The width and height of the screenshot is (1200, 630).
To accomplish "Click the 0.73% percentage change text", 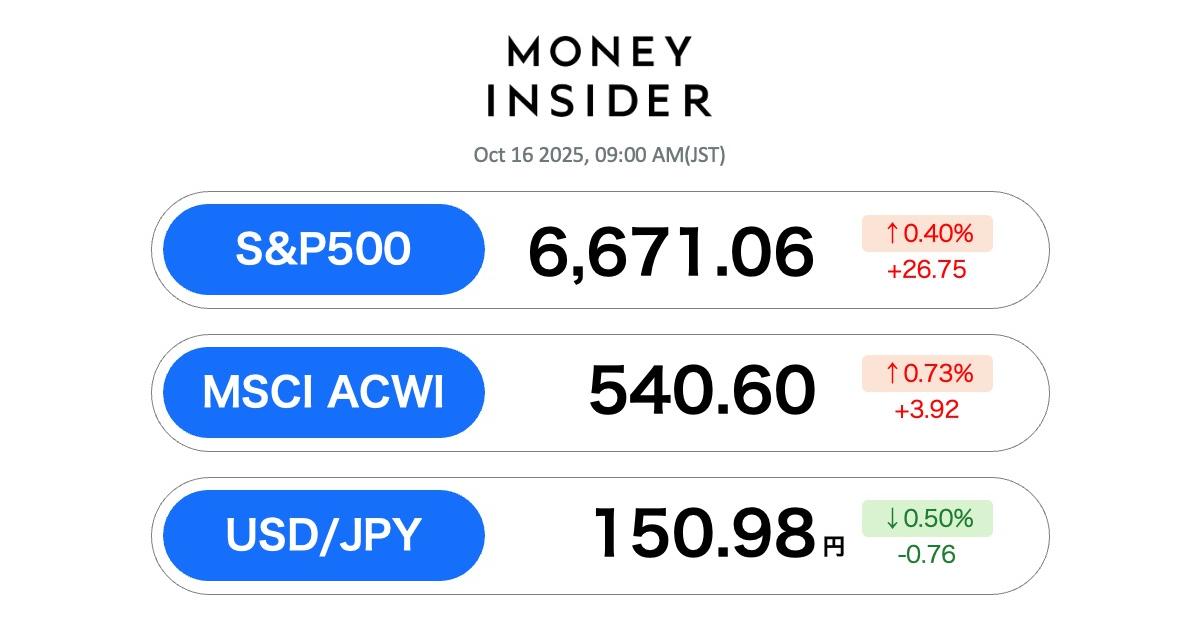I will [x=938, y=374].
